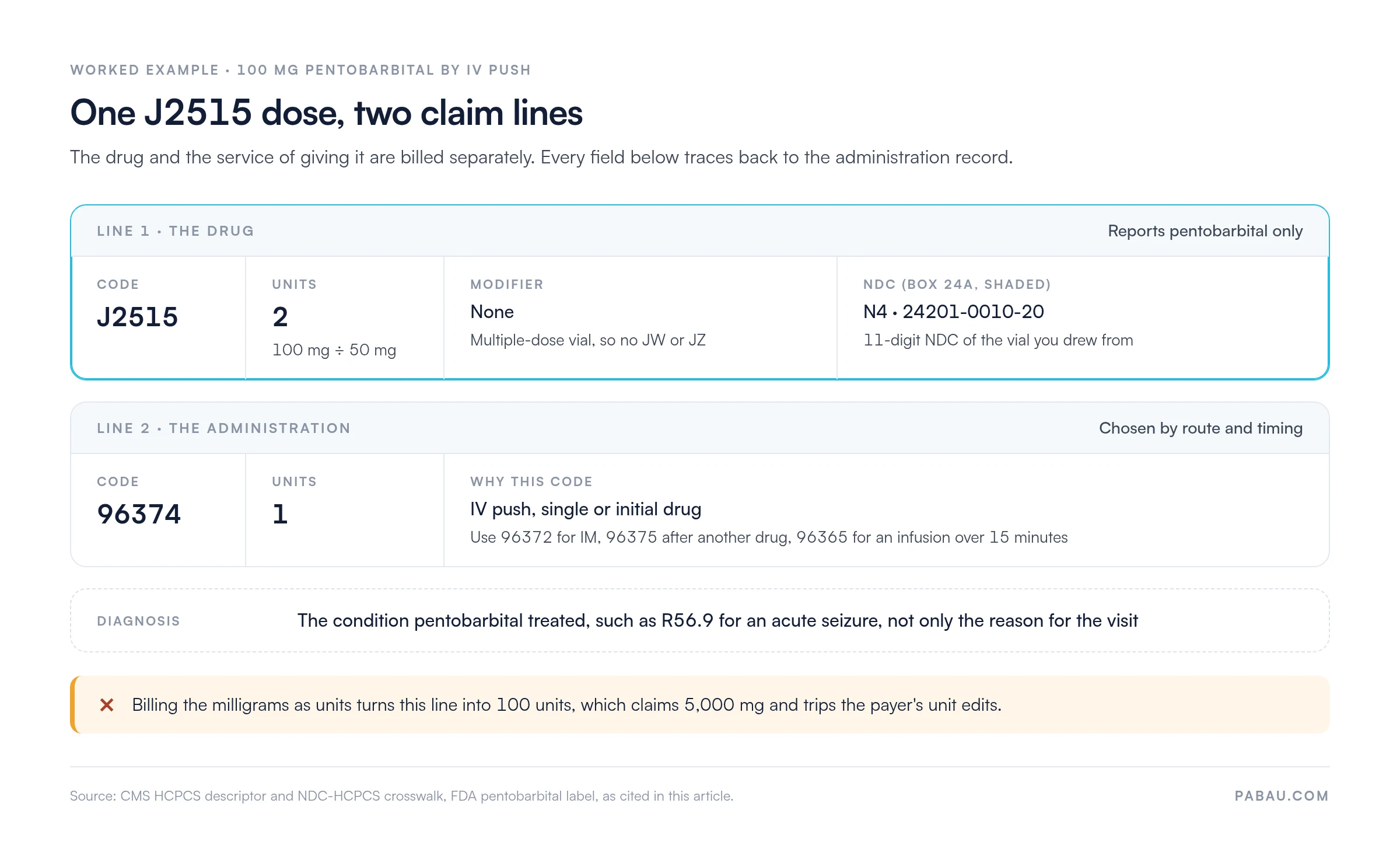
Task: Click '11-digit NDC of the vial you drew from'
Action: (x=998, y=340)
